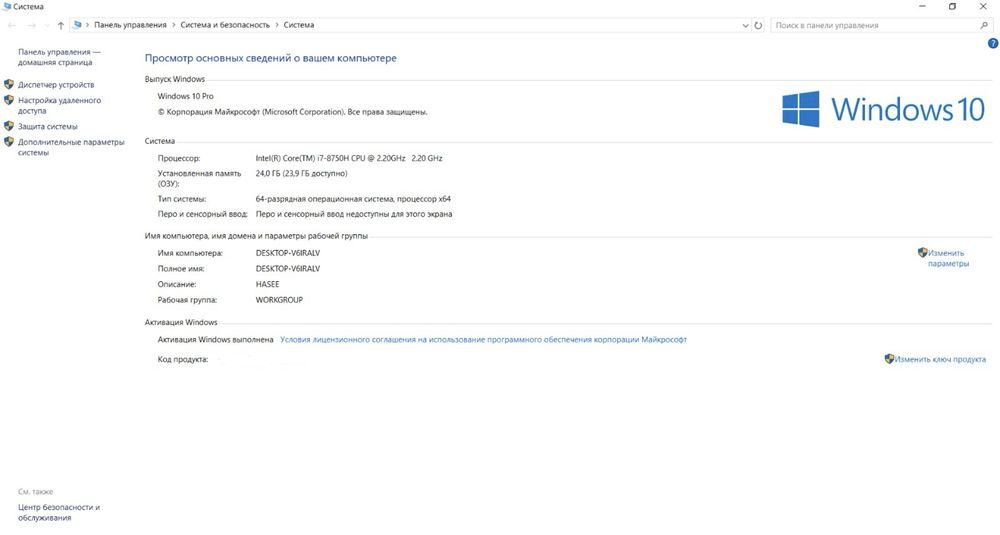Select 'Перо и сенсорный ввод недоступны' value
This screenshot has height=535, width=1000.
click(x=354, y=214)
